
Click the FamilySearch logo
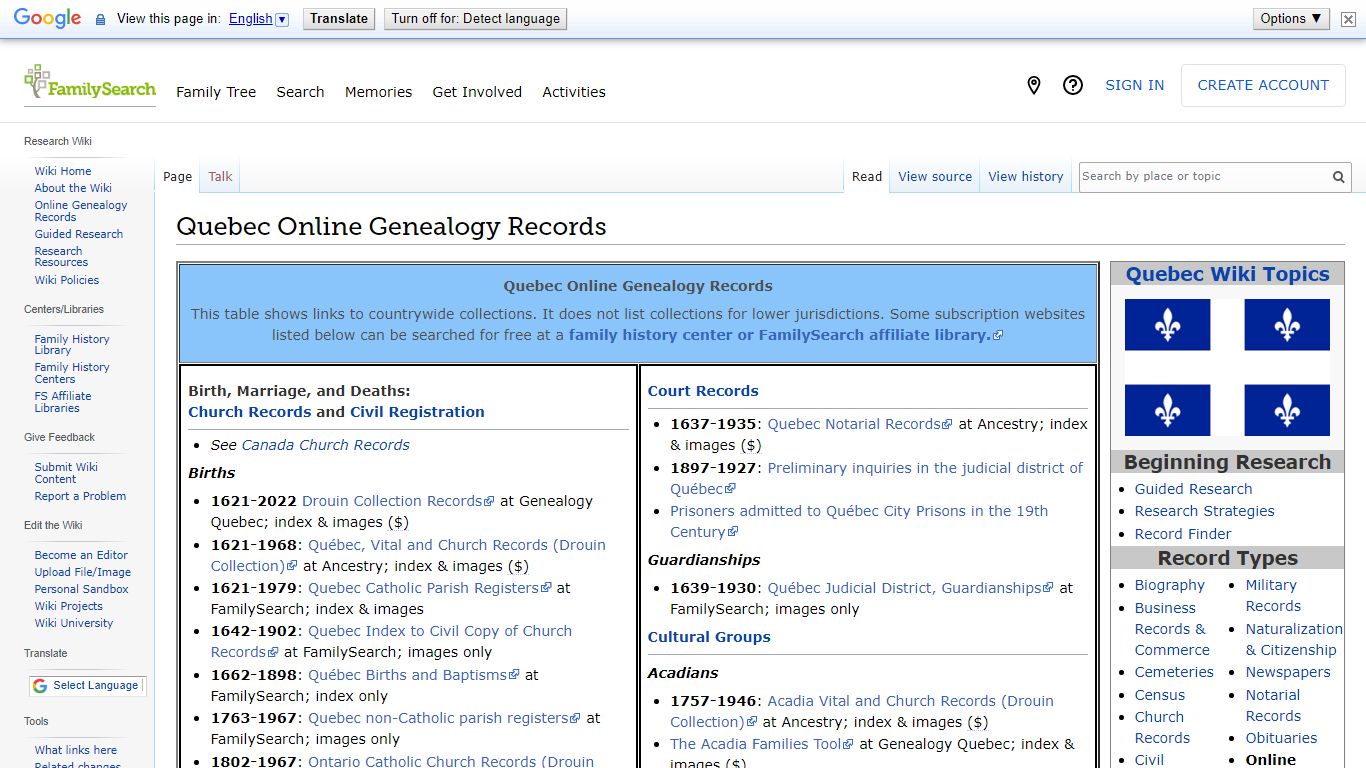[90, 84]
